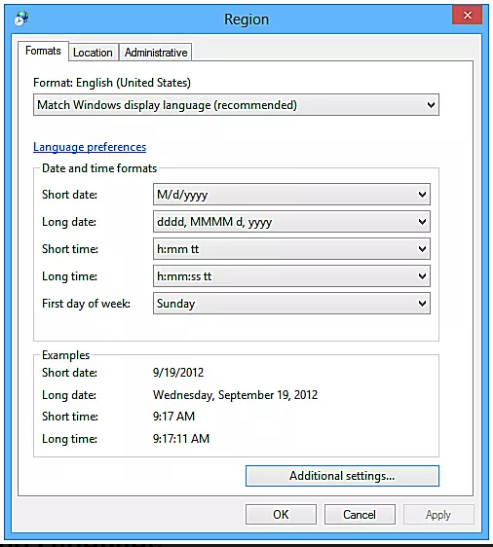
Task: Switch to the Location tab
Action: click(93, 53)
